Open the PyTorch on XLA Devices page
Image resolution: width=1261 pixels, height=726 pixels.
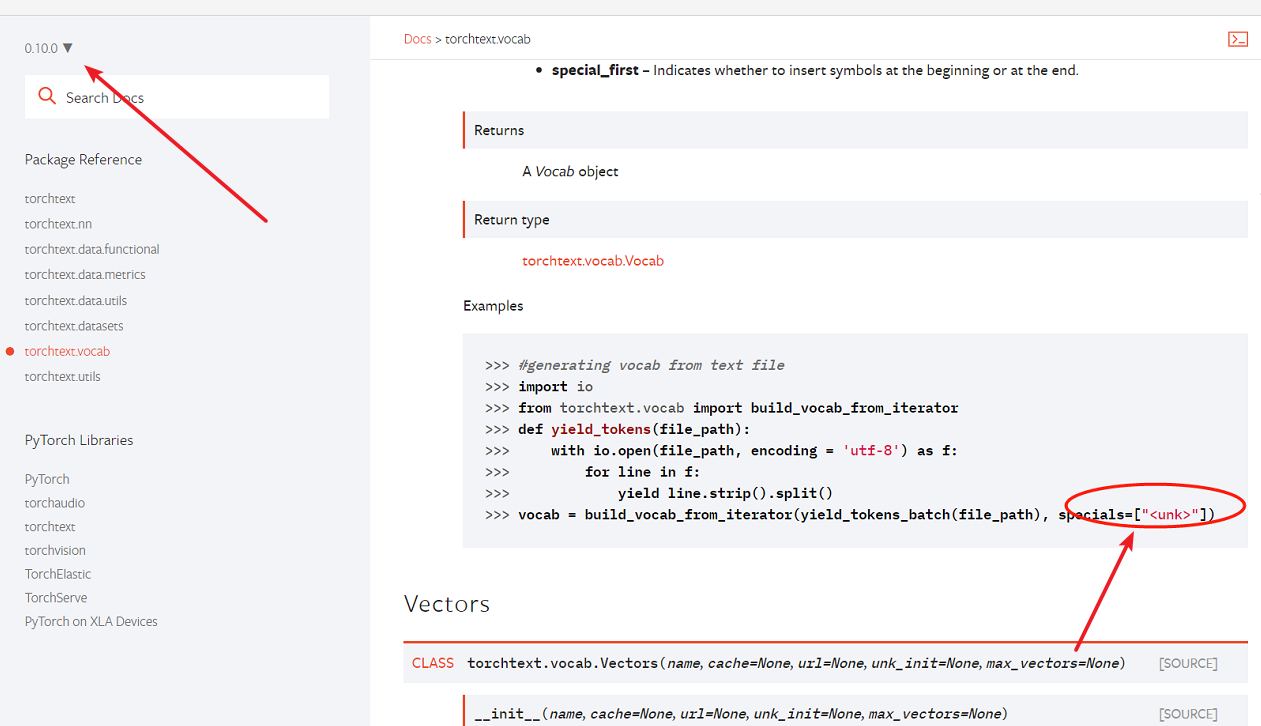coord(90,621)
